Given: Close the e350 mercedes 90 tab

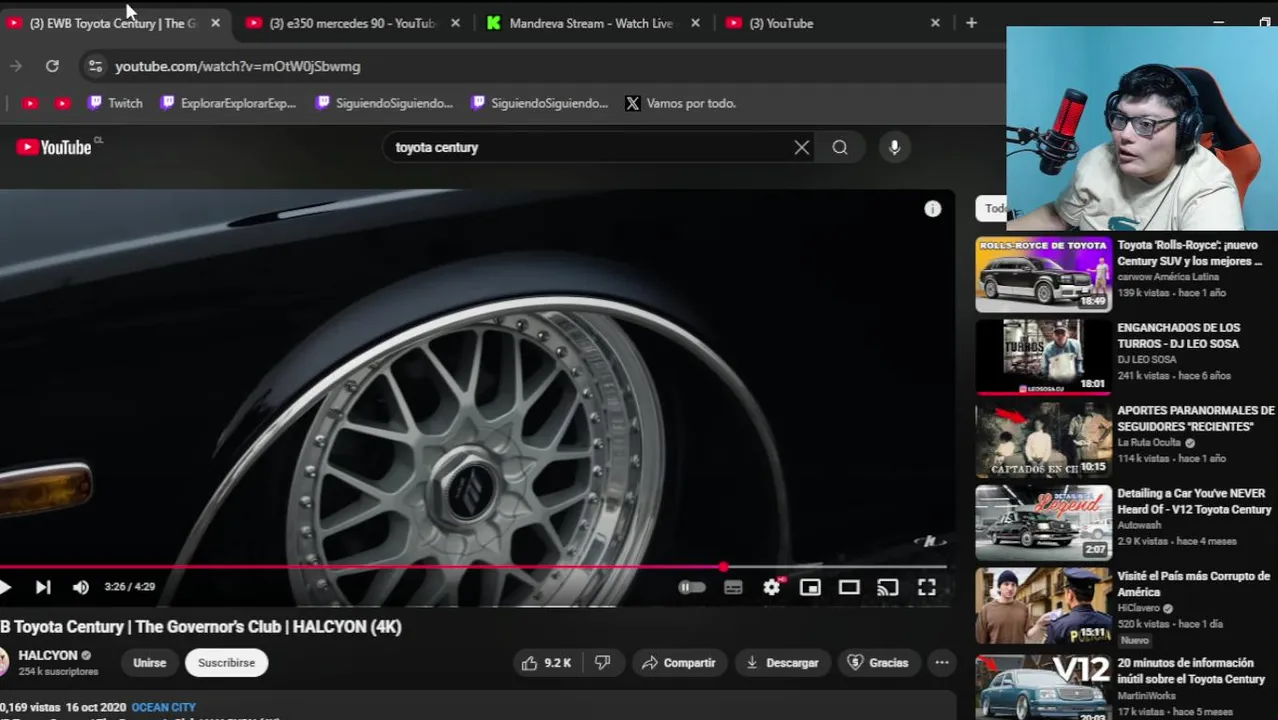Looking at the screenshot, I should coord(455,23).
